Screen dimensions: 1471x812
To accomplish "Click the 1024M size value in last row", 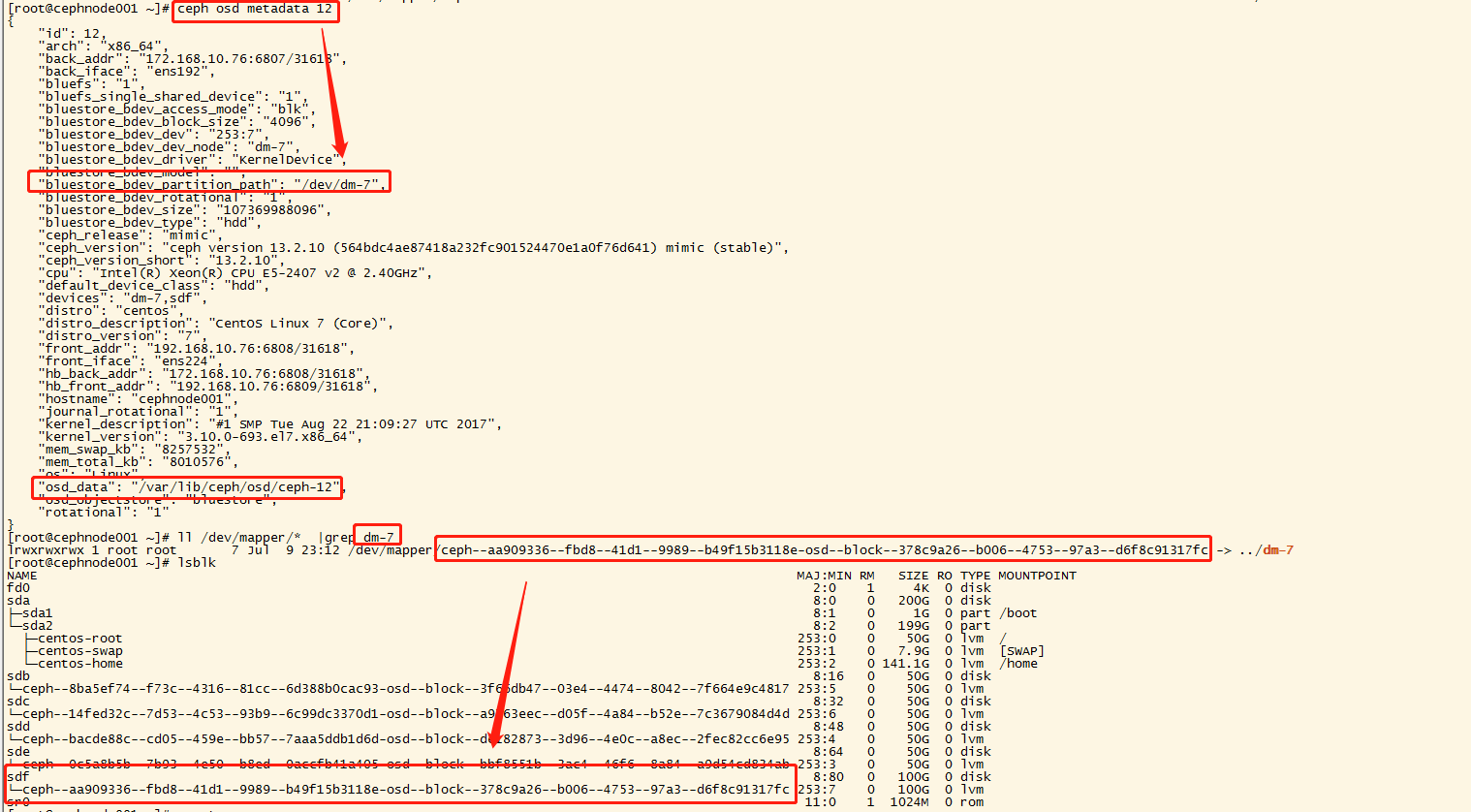I will (910, 802).
